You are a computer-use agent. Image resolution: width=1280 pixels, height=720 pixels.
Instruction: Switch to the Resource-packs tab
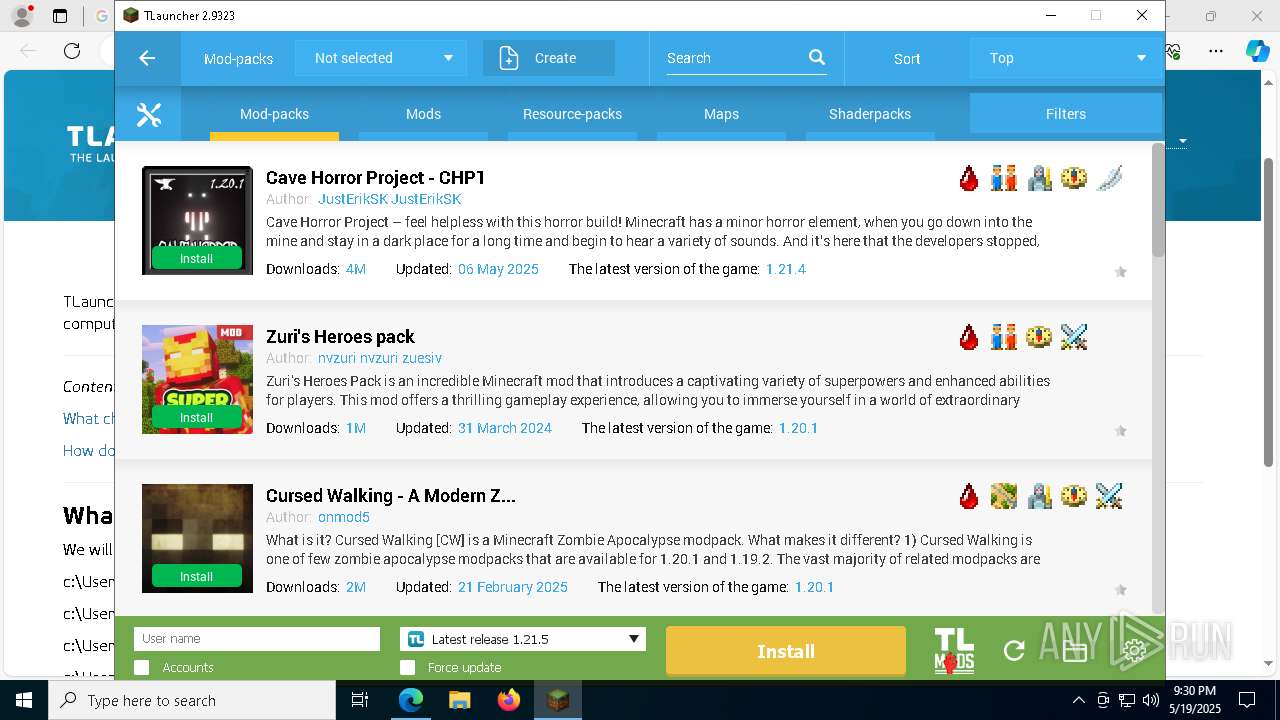572,114
